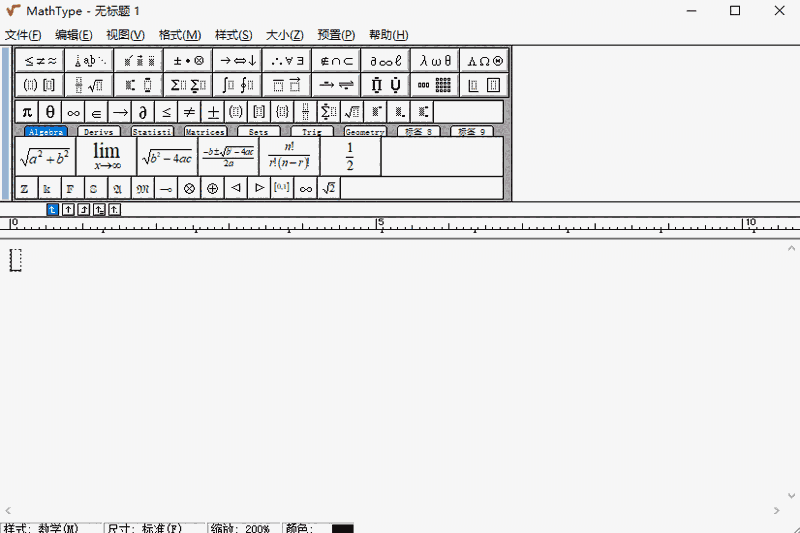The image size is (800, 533).
Task: Click the black color swatch in status bar
Action: click(342, 528)
